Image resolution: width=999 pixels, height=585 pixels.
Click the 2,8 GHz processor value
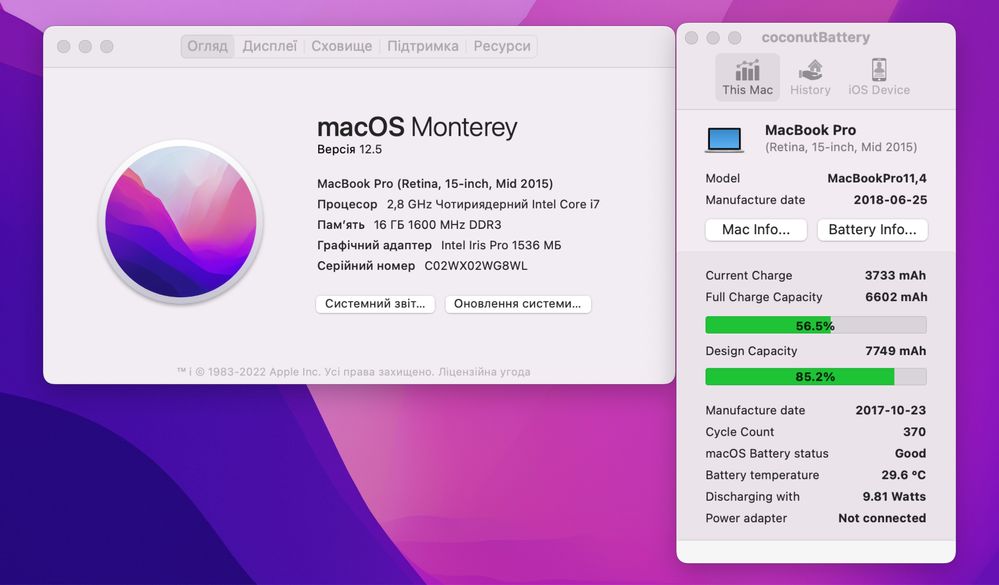click(493, 205)
